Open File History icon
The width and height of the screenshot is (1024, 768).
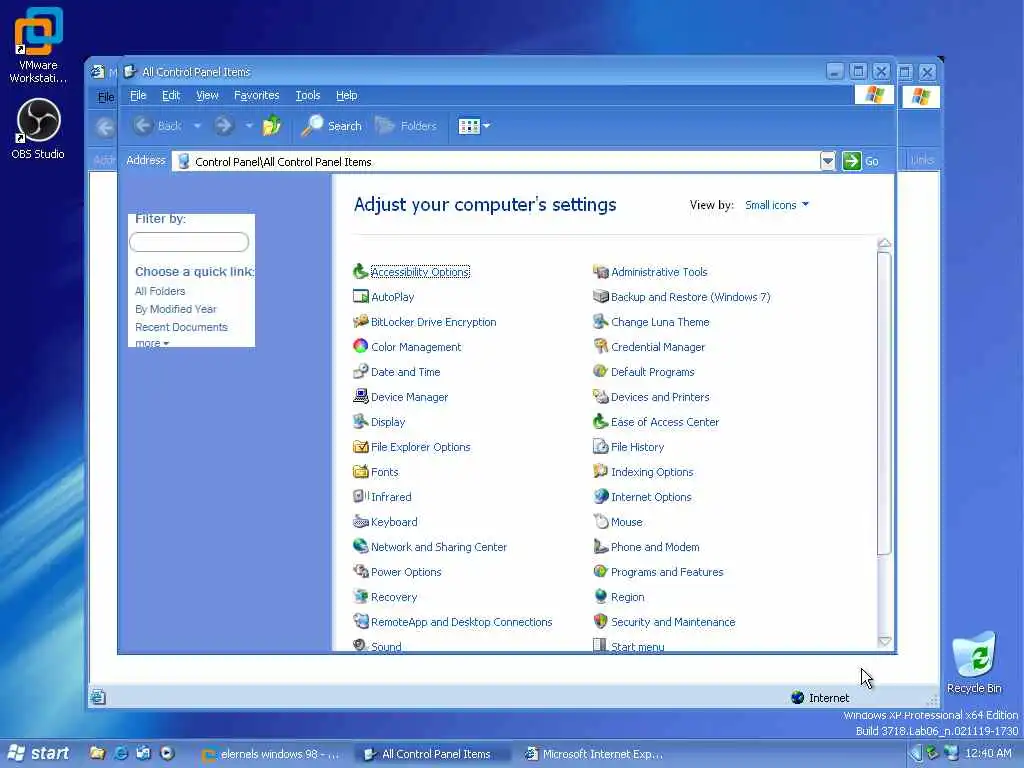click(600, 447)
